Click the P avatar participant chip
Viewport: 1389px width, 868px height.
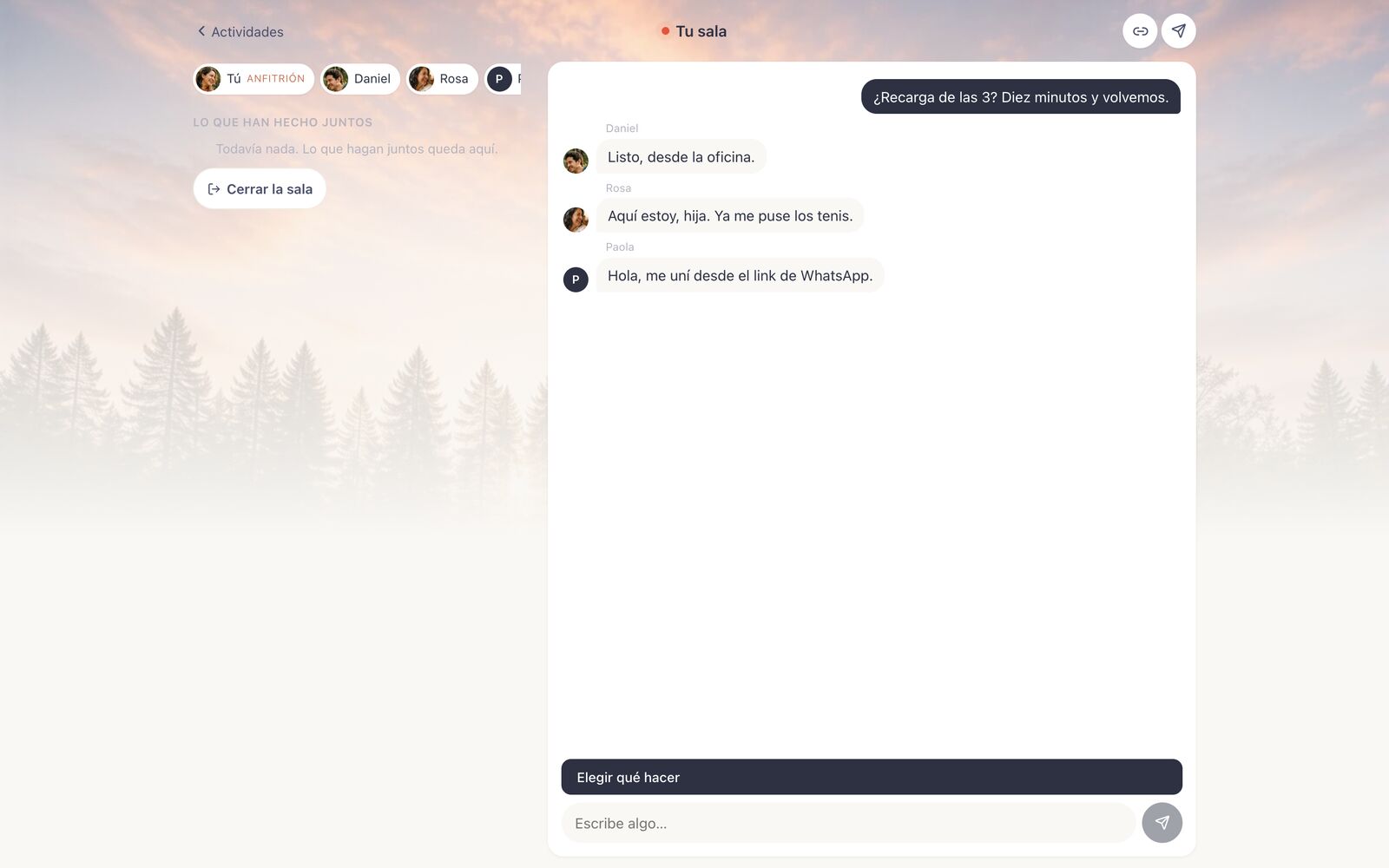click(x=503, y=79)
